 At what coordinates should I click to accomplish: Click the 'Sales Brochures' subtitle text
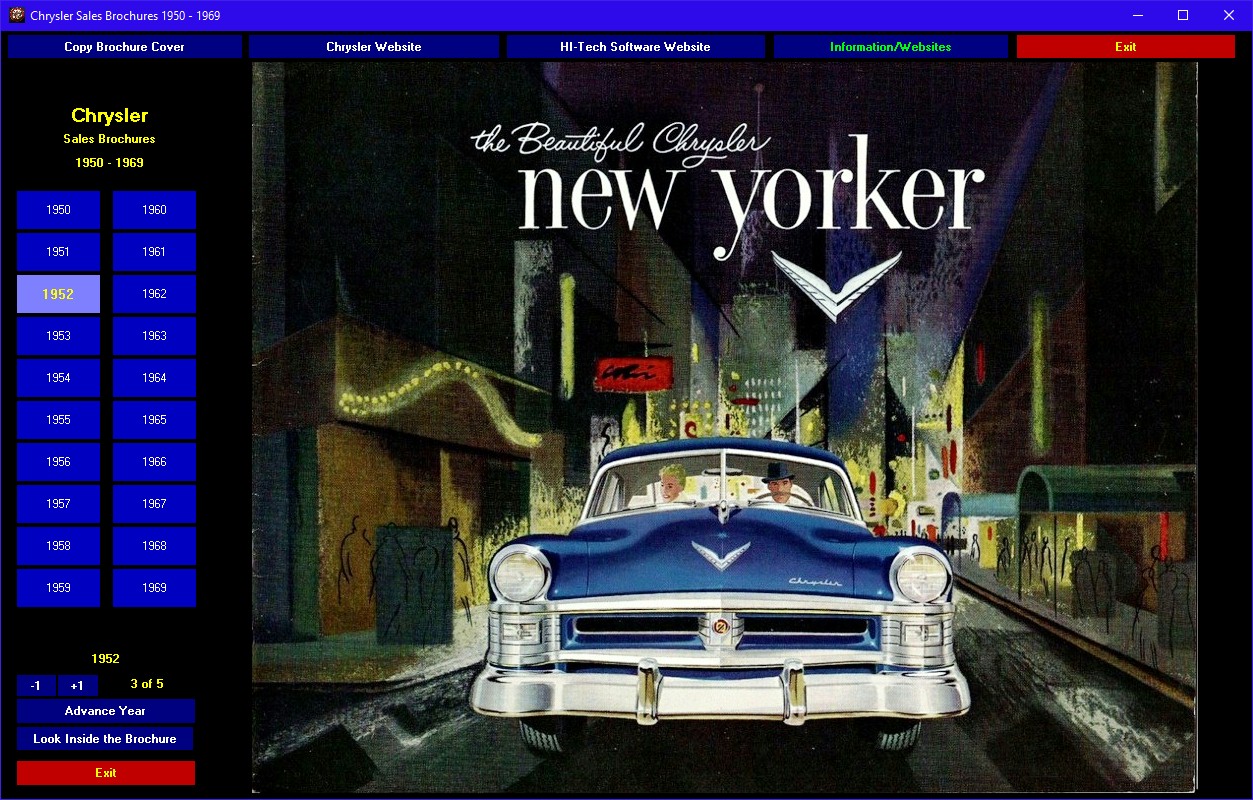pos(110,139)
